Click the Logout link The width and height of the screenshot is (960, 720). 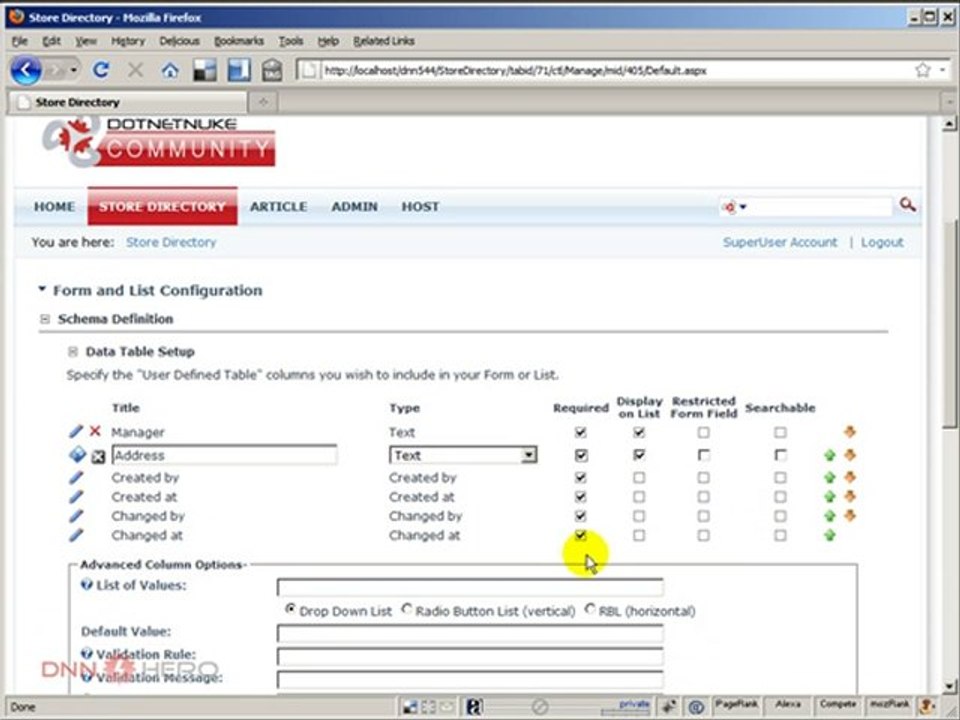882,242
